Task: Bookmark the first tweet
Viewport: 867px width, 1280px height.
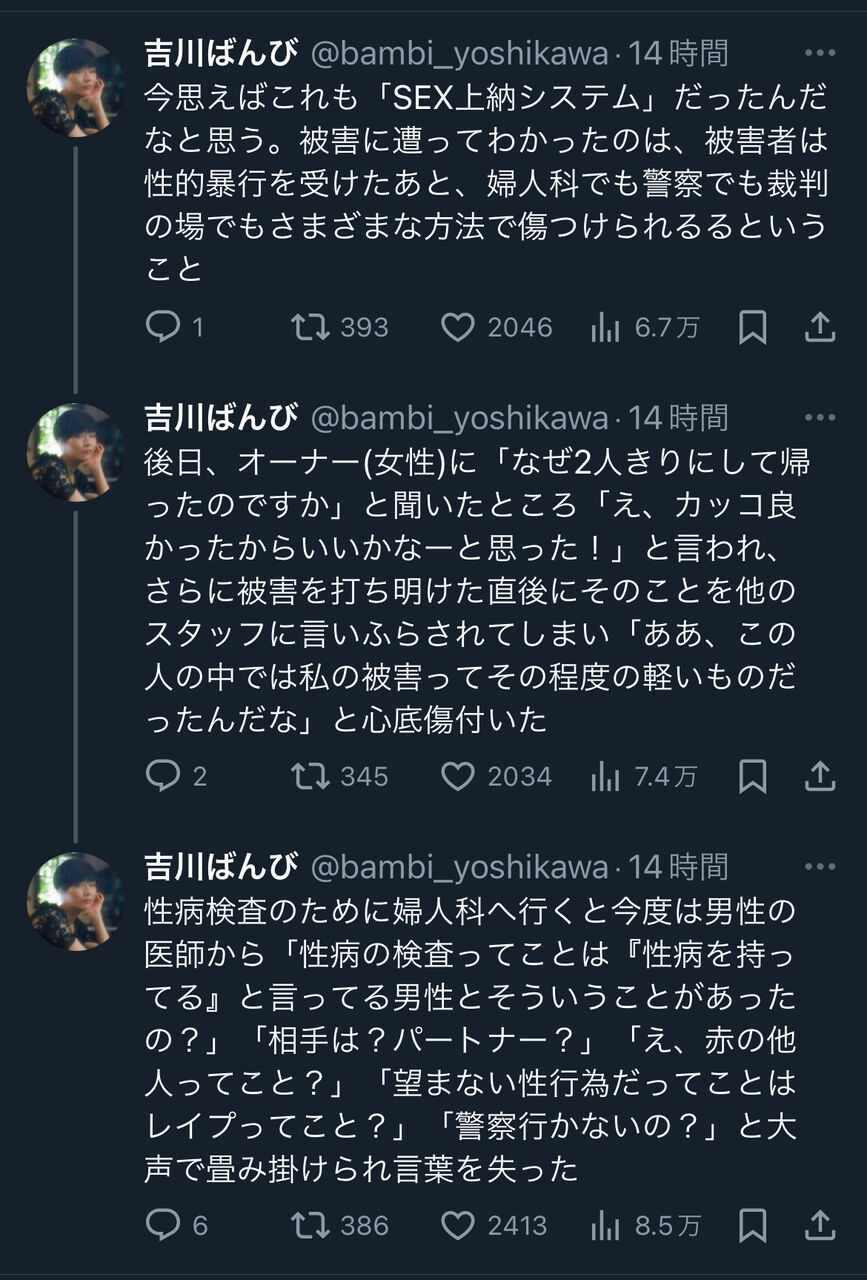Action: (x=752, y=327)
